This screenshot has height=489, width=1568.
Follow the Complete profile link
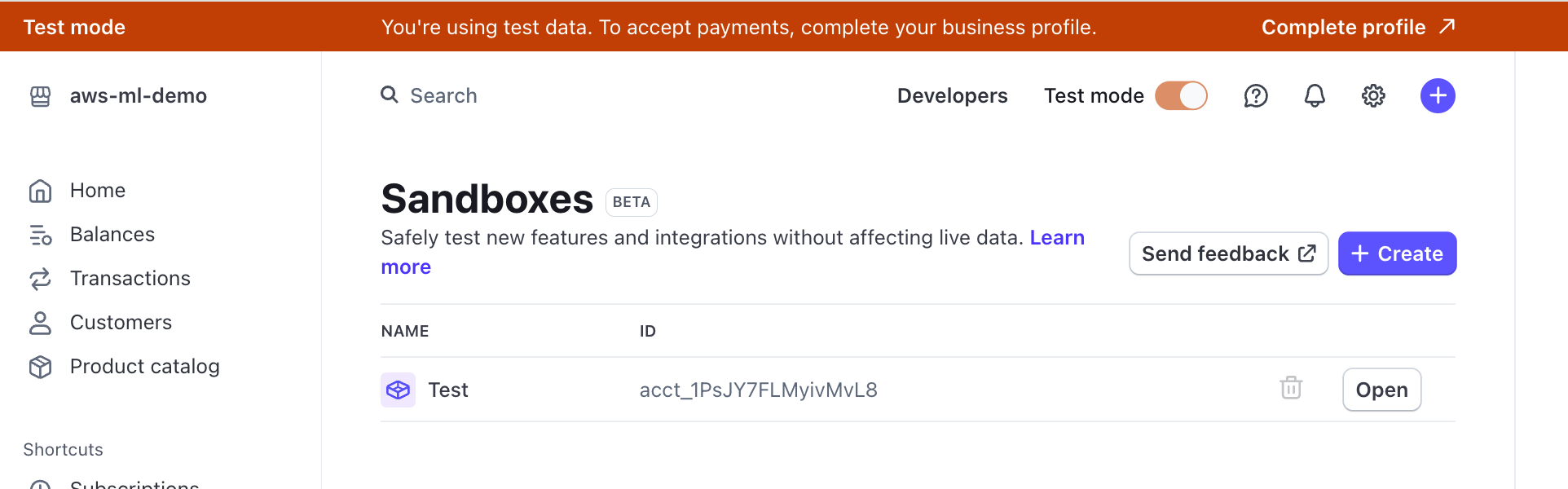click(1358, 27)
